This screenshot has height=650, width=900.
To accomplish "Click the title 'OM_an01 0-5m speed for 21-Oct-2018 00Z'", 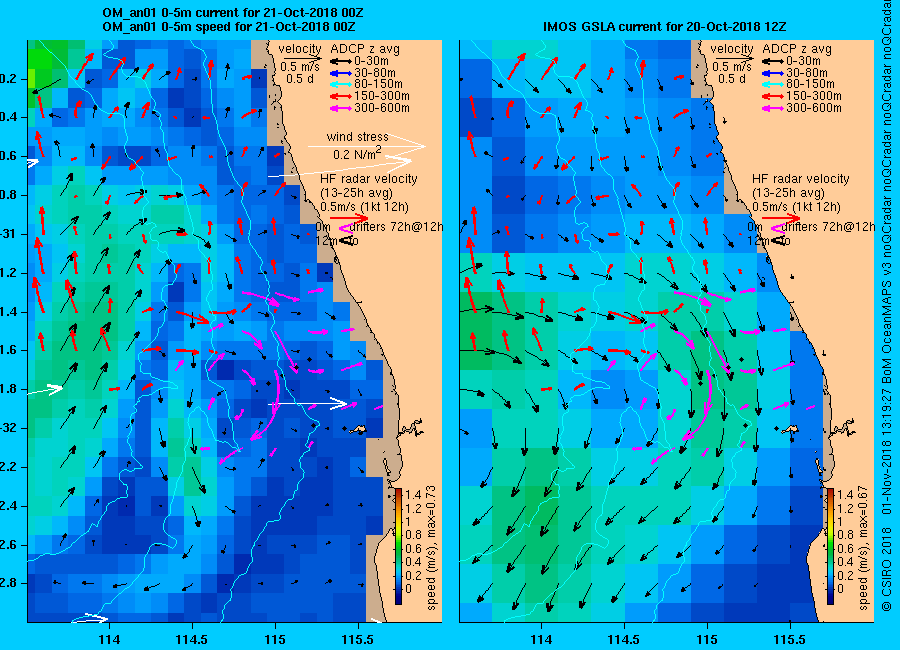I will tap(228, 26).
